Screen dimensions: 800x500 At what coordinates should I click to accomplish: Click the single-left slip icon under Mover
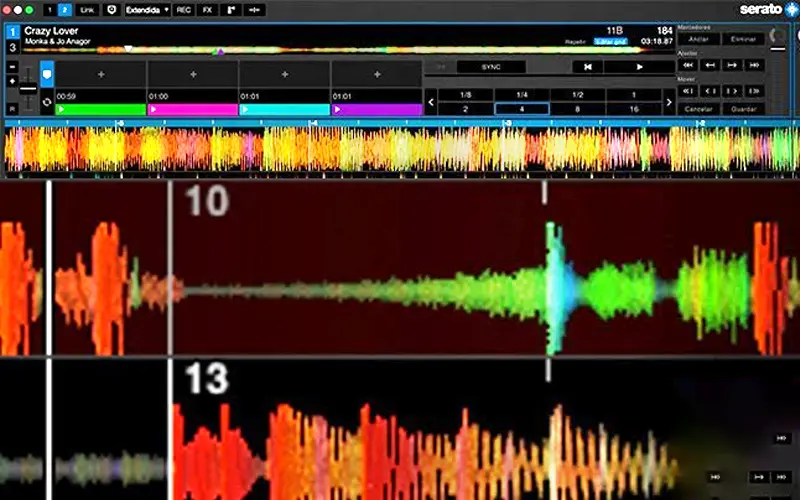point(710,91)
